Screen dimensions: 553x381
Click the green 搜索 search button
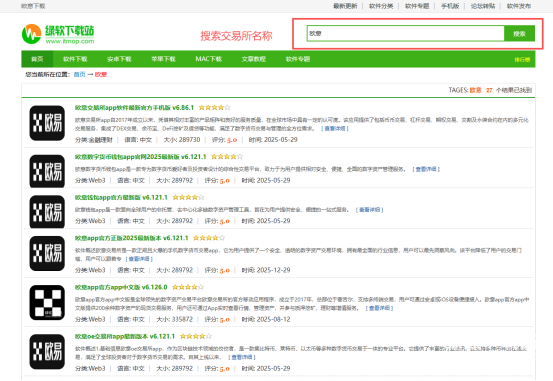point(519,34)
